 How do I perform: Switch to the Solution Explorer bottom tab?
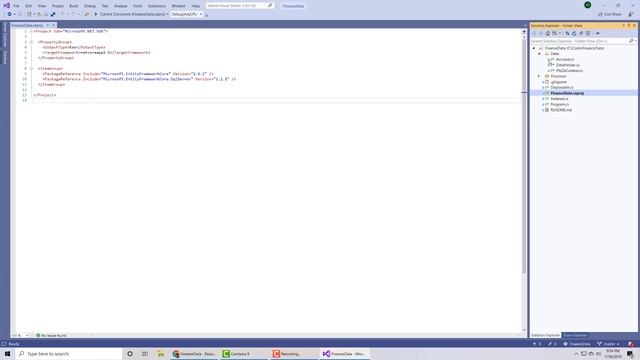click(x=545, y=335)
